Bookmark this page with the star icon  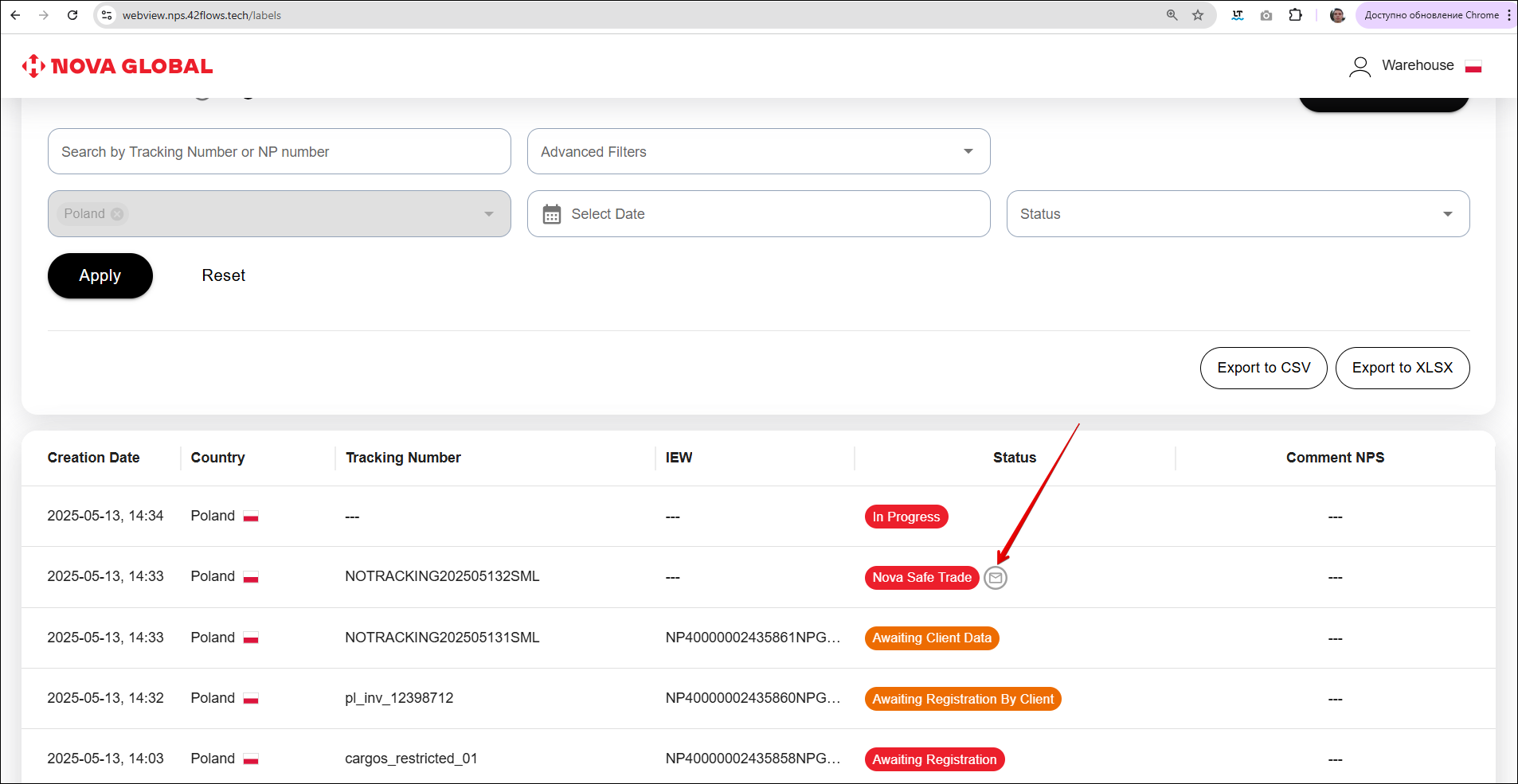1197,15
